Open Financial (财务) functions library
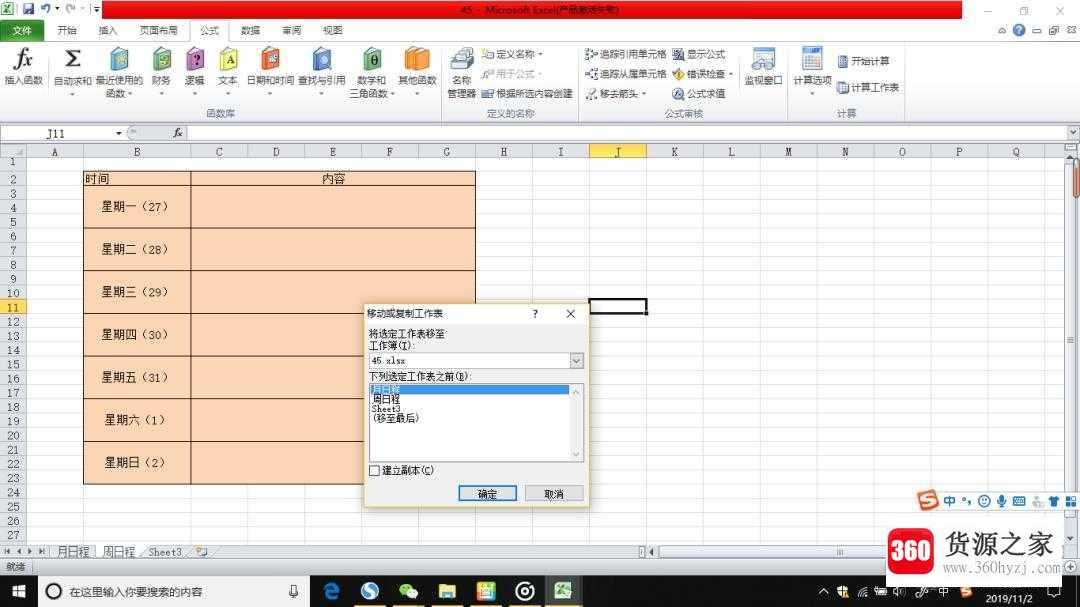The height and width of the screenshot is (607, 1080). click(161, 71)
